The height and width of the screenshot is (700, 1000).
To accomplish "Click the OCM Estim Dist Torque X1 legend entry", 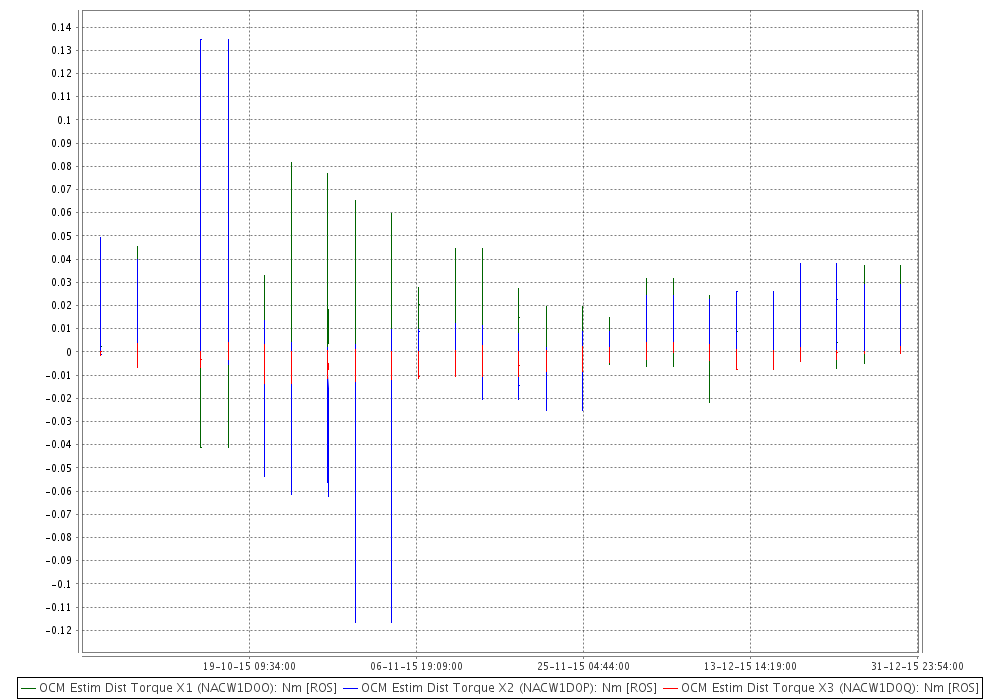I will pos(179,688).
